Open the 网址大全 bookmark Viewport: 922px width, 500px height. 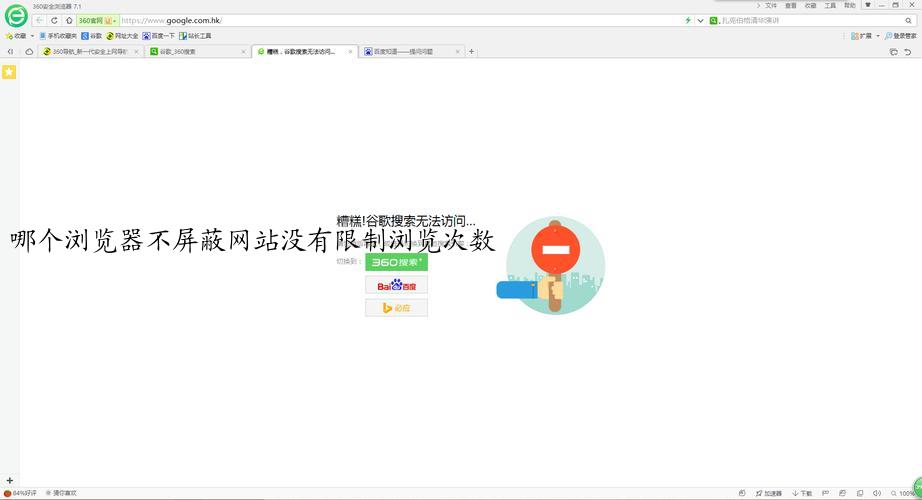[x=122, y=36]
